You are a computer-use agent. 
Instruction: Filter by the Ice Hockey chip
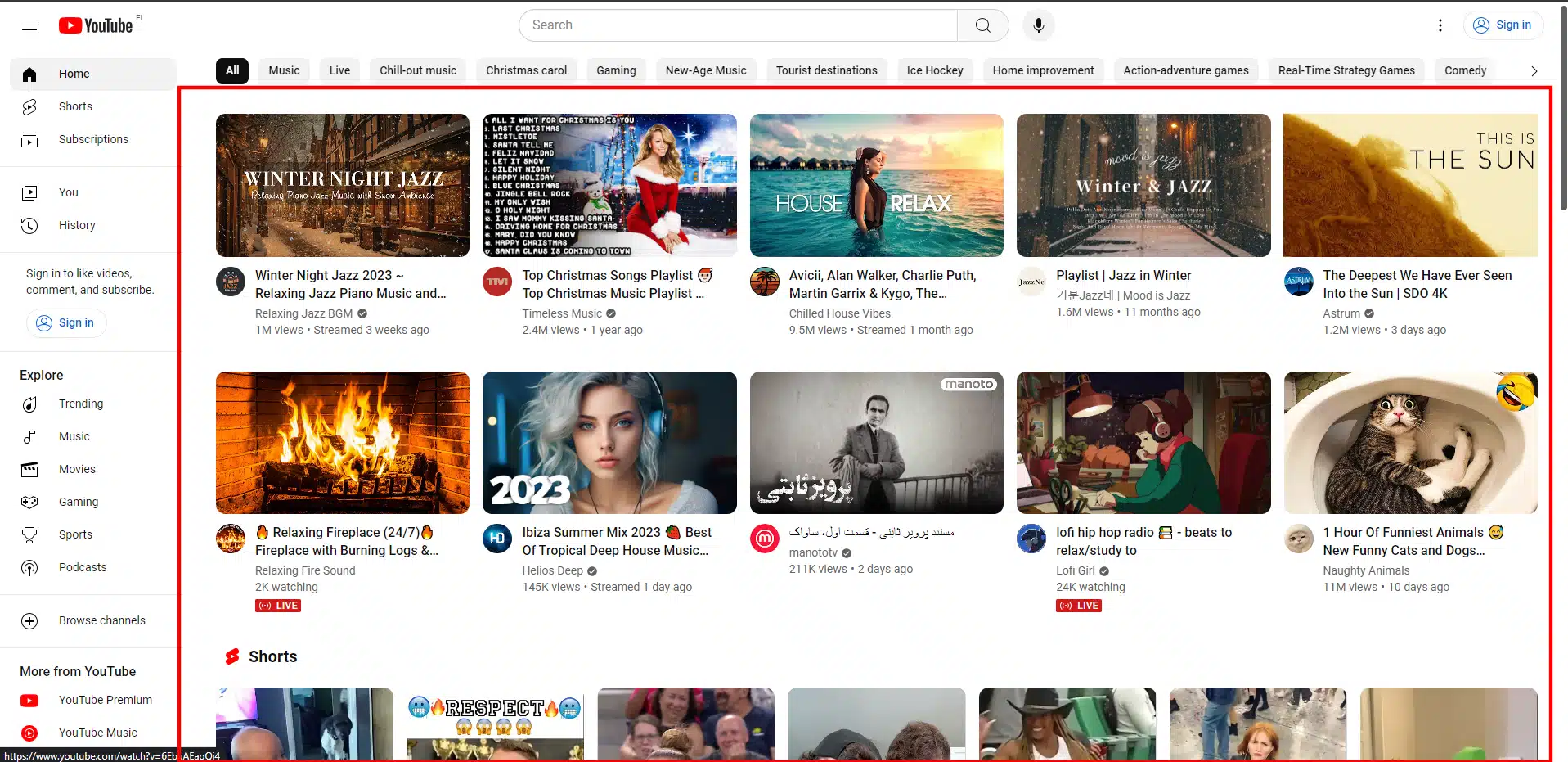click(x=934, y=70)
